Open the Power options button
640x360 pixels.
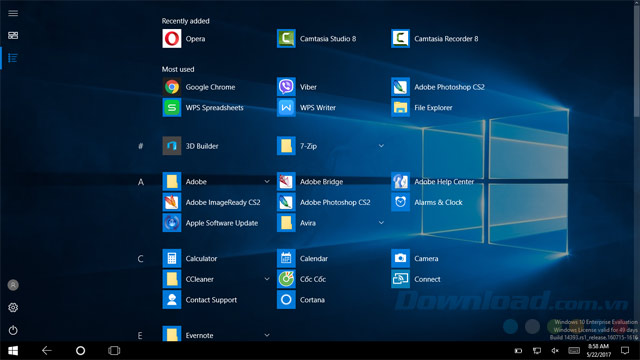(x=13, y=330)
